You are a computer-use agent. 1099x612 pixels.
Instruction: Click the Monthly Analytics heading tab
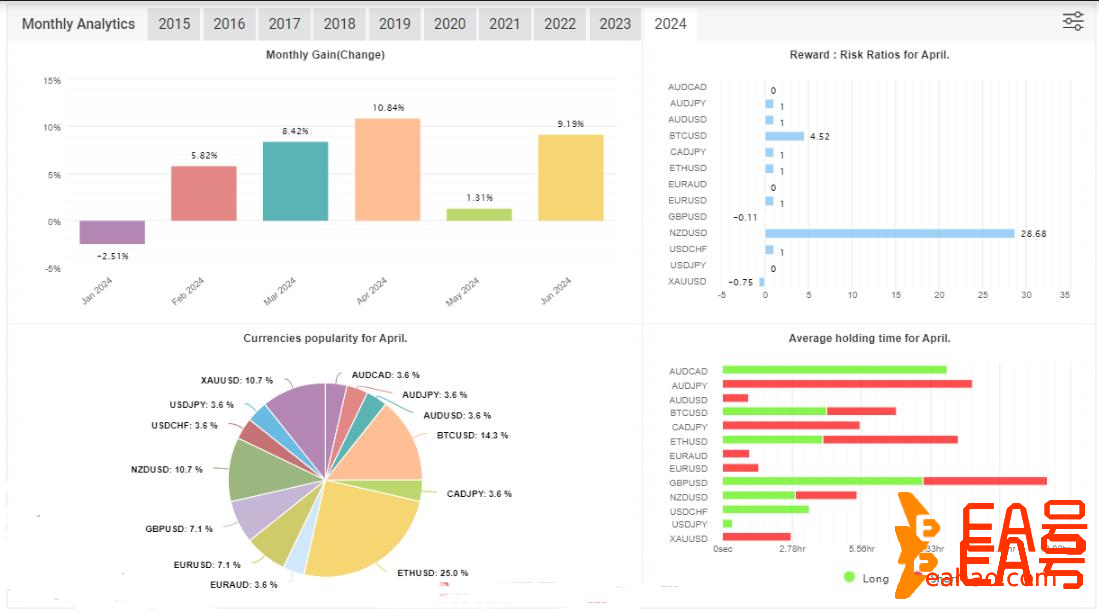[78, 24]
